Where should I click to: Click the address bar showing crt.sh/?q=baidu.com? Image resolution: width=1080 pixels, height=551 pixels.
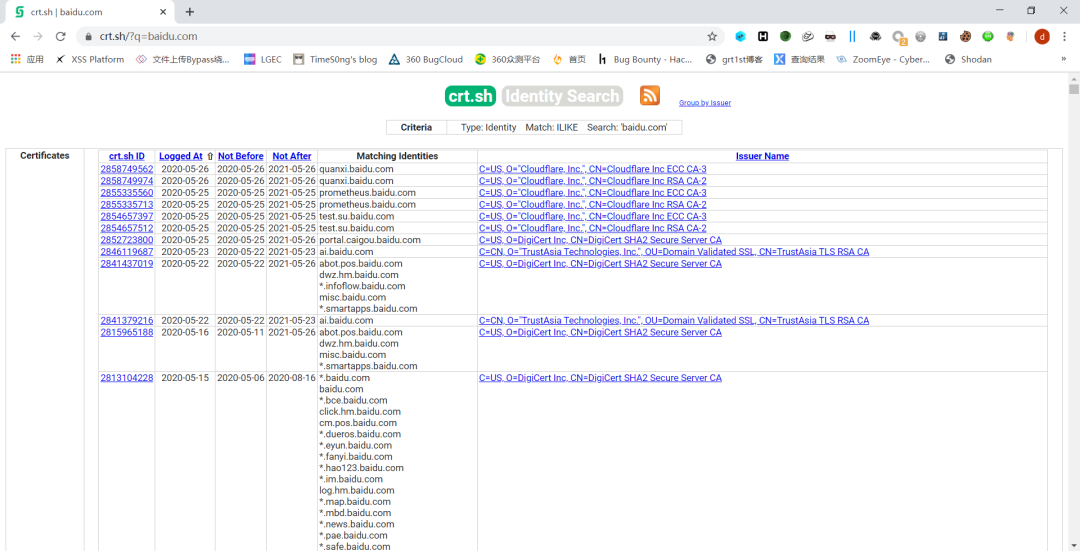[x=399, y=37]
